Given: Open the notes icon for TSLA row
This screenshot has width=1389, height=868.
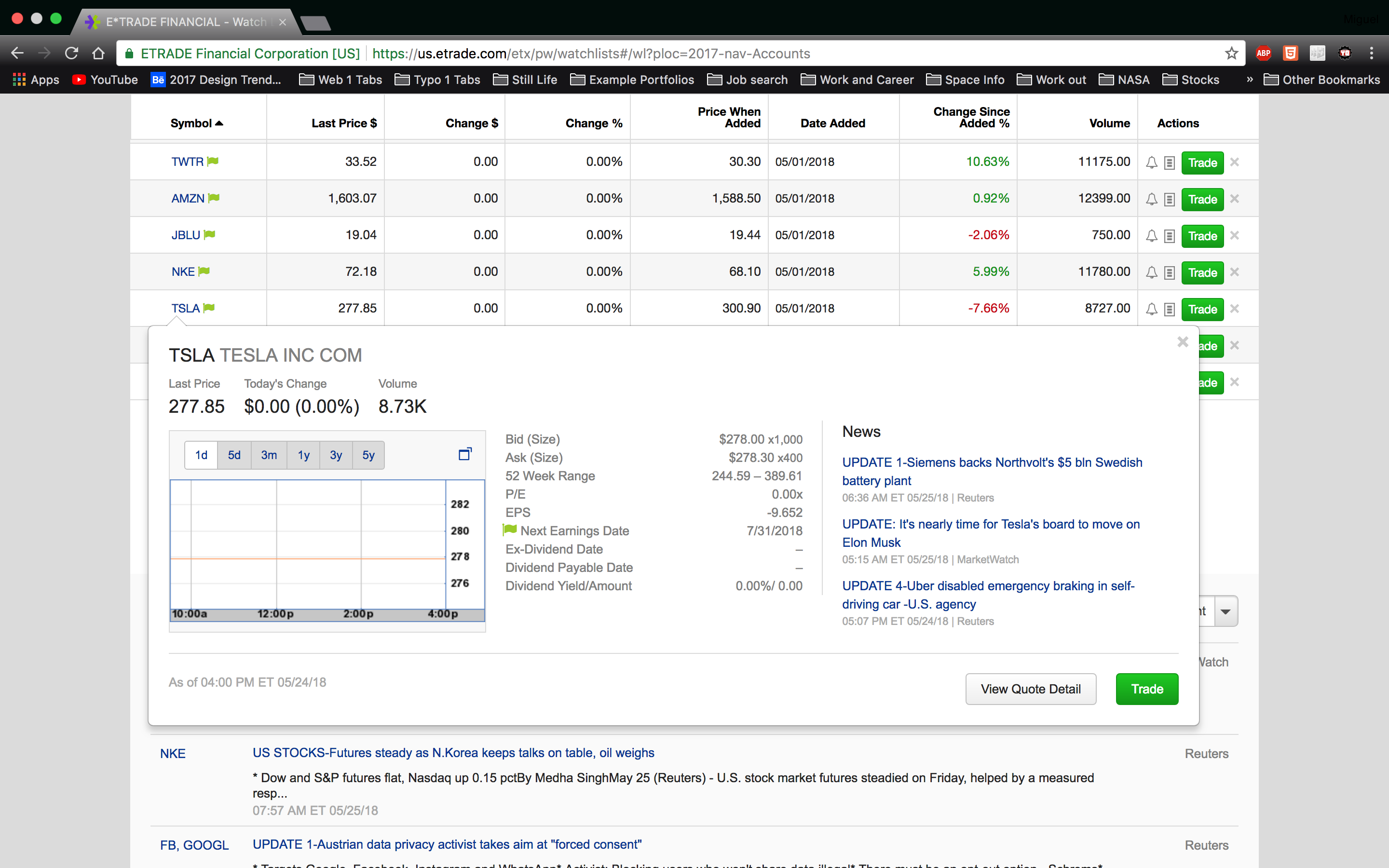Looking at the screenshot, I should pyautogui.click(x=1169, y=310).
